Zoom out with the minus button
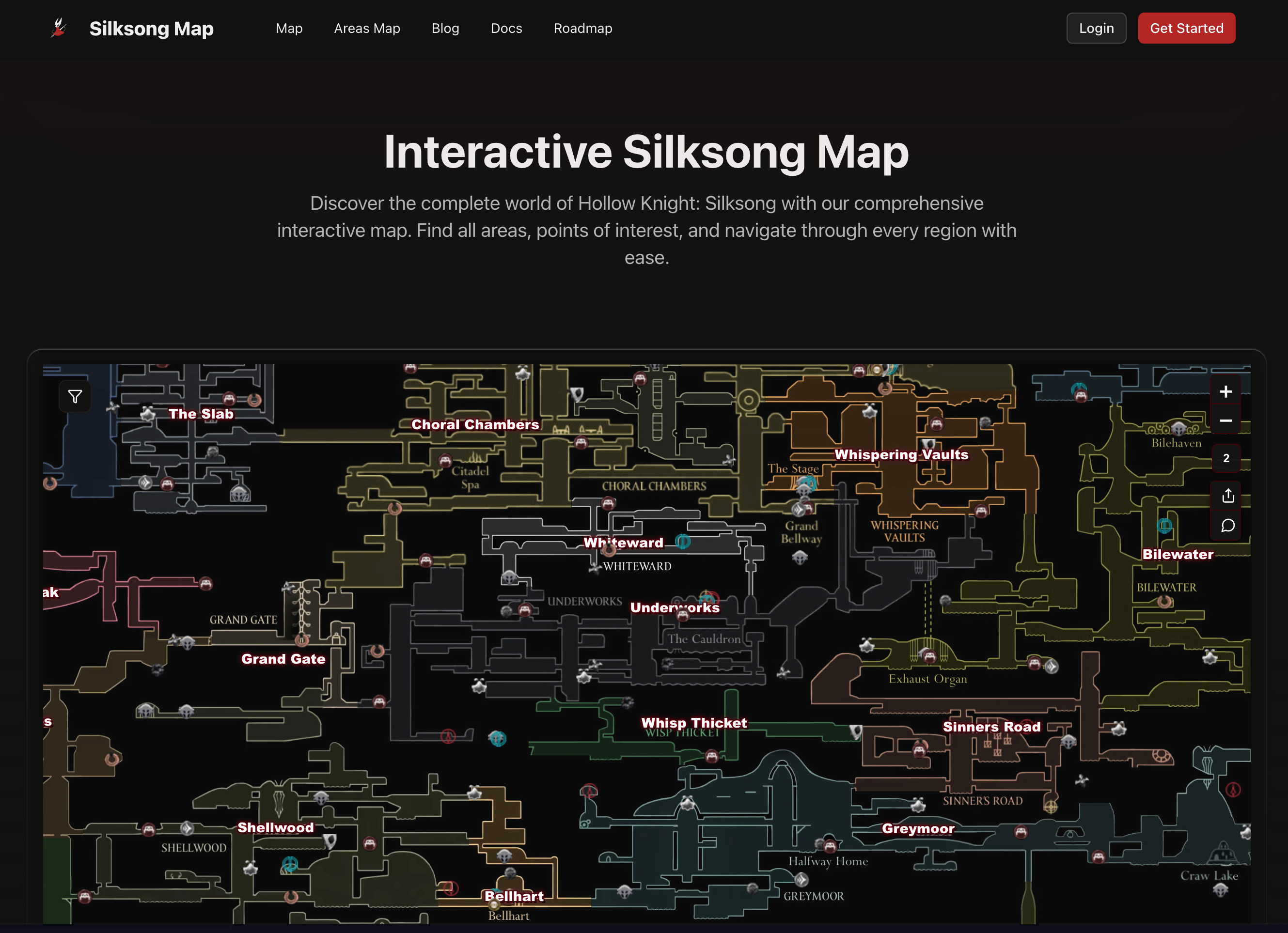This screenshot has width=1288, height=933. pos(1225,421)
